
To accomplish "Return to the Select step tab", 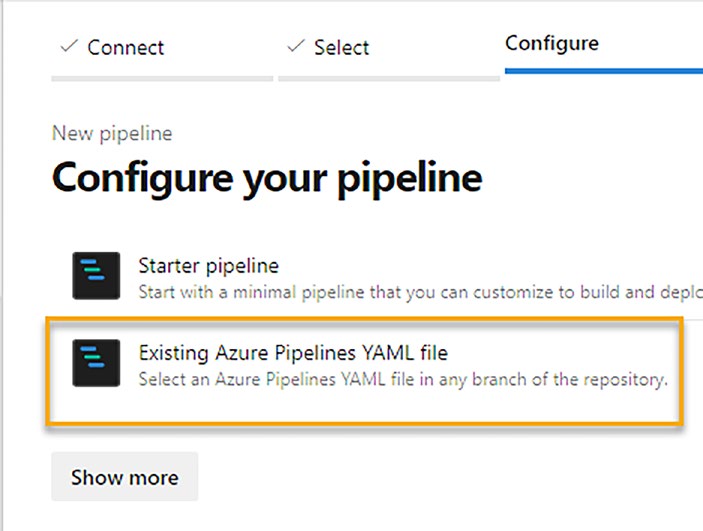I will coord(341,47).
